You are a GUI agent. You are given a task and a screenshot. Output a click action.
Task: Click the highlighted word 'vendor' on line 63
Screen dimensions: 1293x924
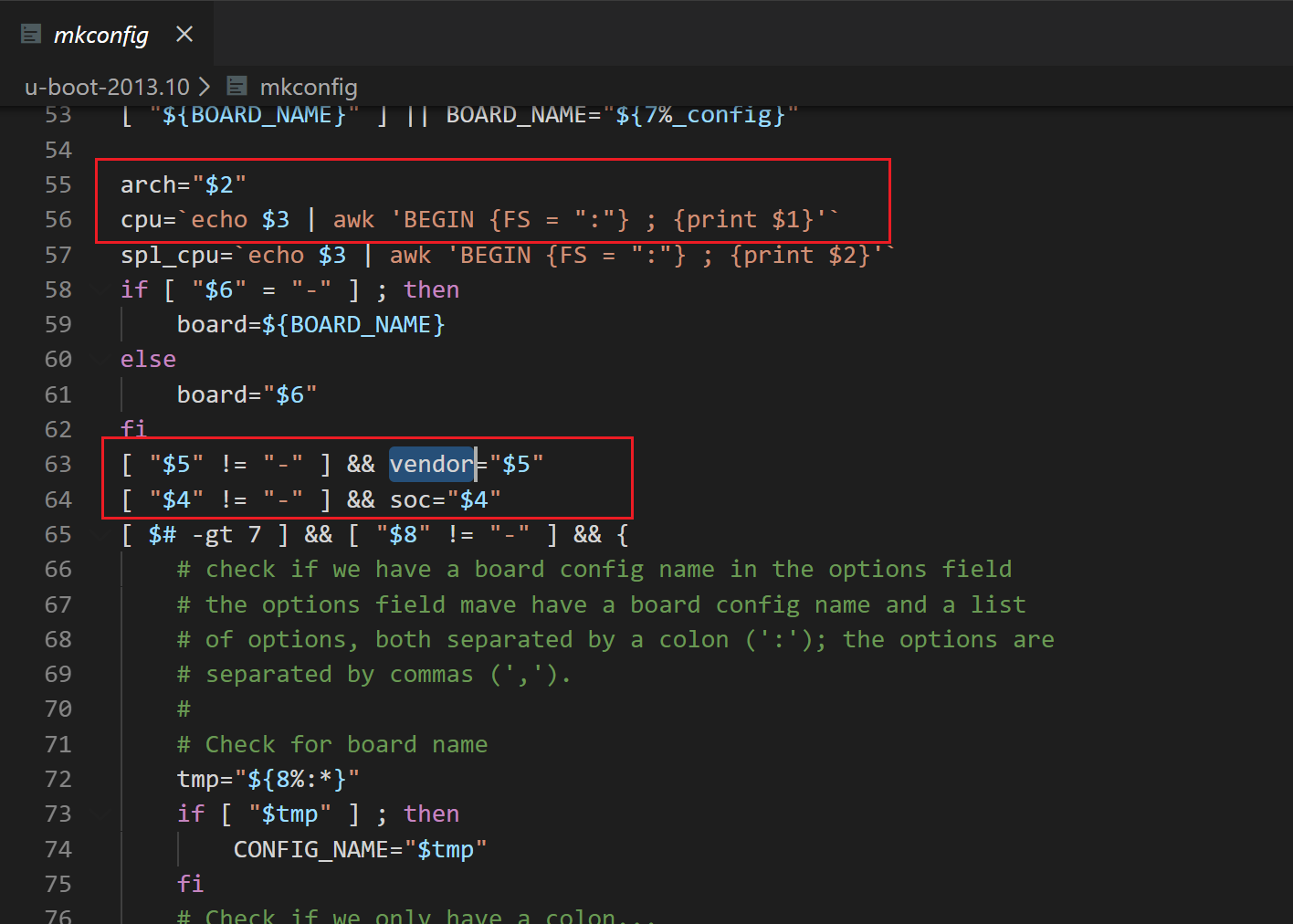(432, 465)
